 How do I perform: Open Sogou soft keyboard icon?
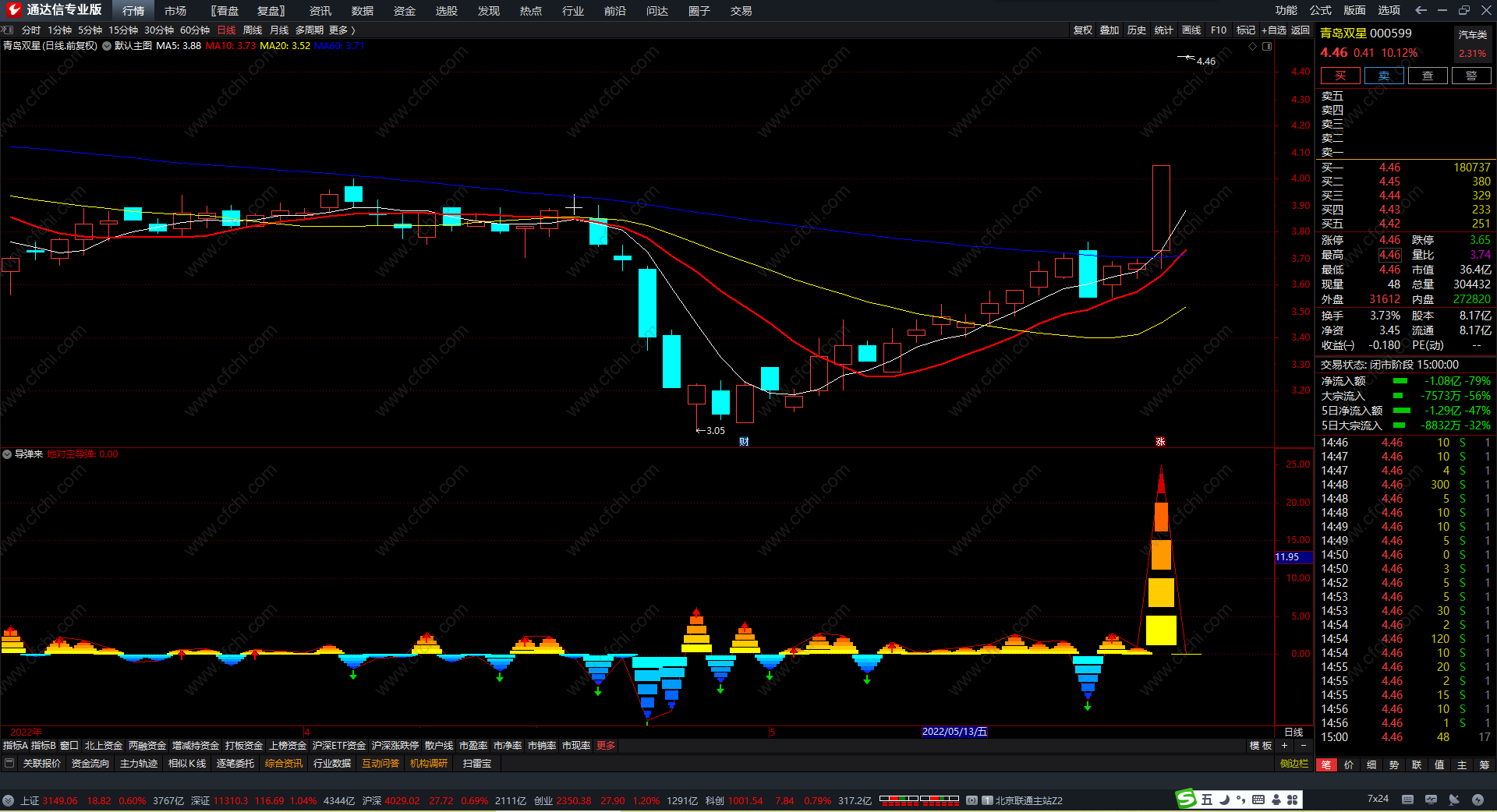point(1258,800)
